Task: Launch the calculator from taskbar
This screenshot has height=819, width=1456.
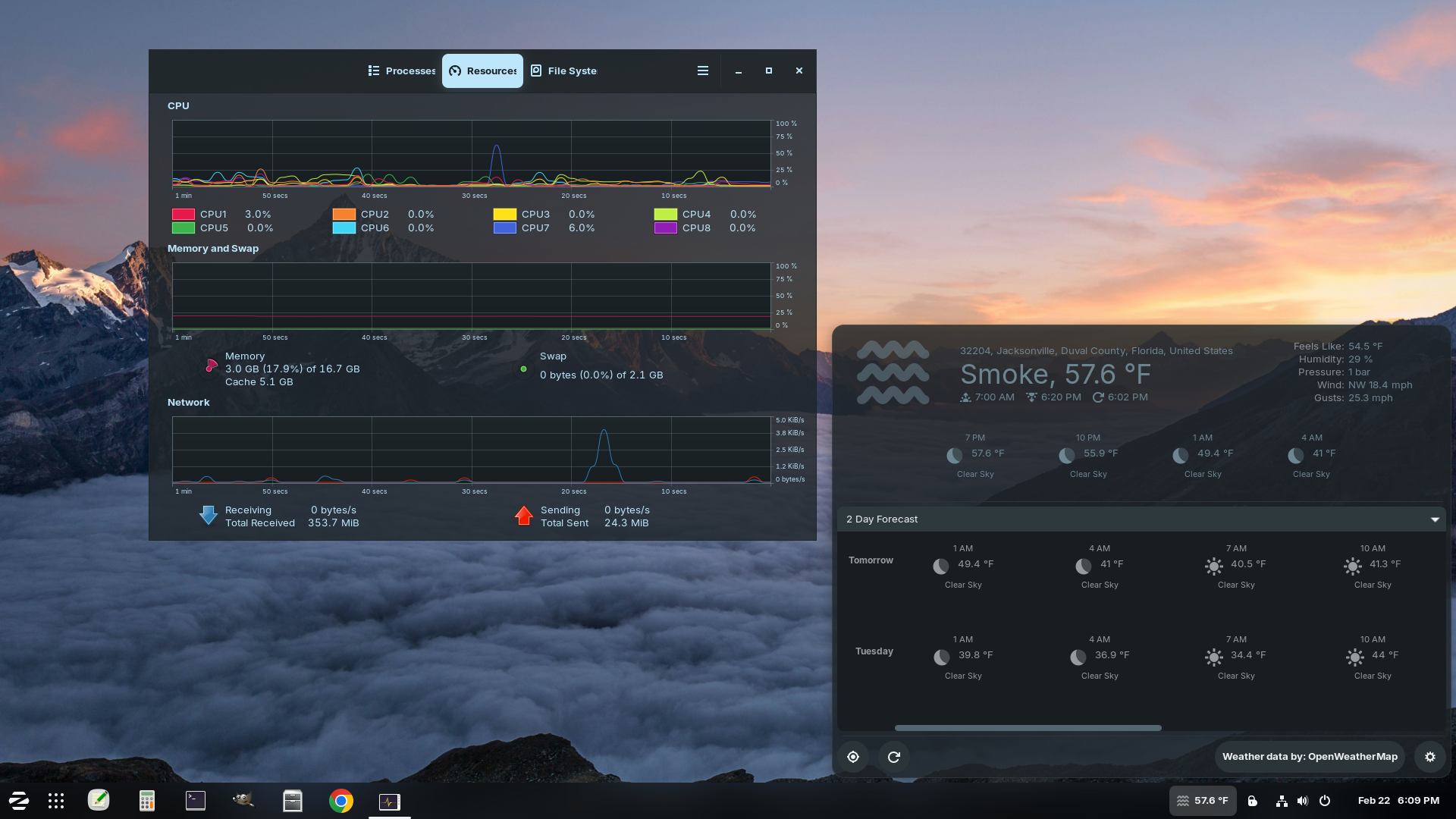Action: click(x=147, y=801)
